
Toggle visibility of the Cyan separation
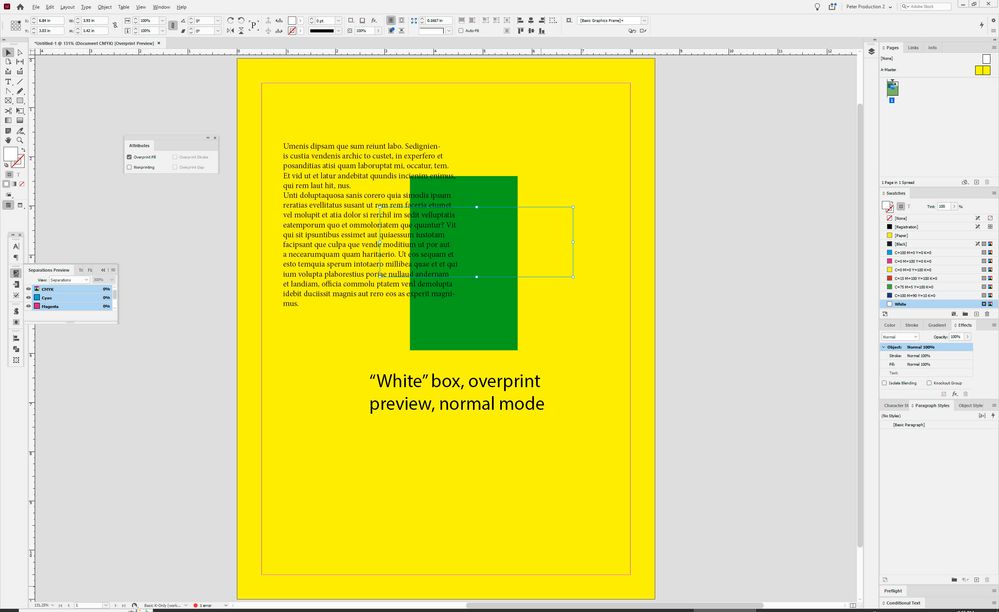click(28, 297)
